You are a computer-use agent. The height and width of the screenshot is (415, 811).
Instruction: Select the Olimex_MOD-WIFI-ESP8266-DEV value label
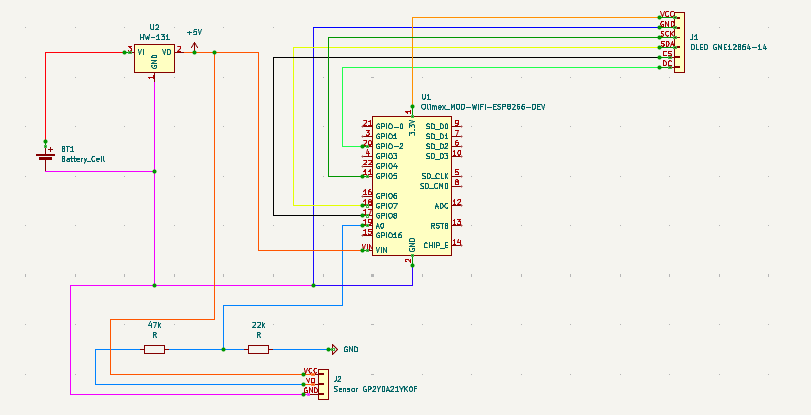(x=483, y=106)
